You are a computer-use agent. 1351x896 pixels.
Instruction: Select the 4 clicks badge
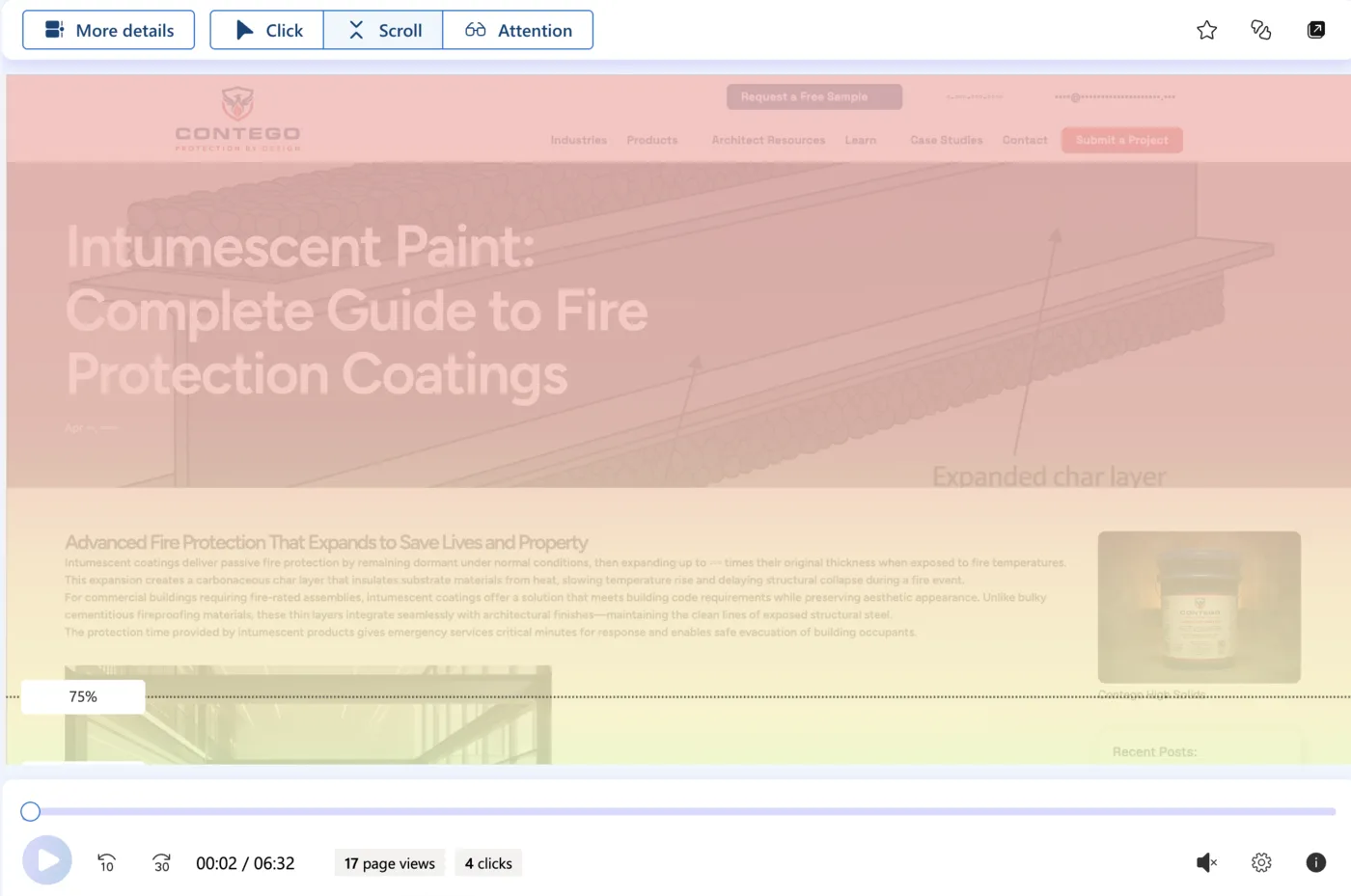tap(488, 863)
